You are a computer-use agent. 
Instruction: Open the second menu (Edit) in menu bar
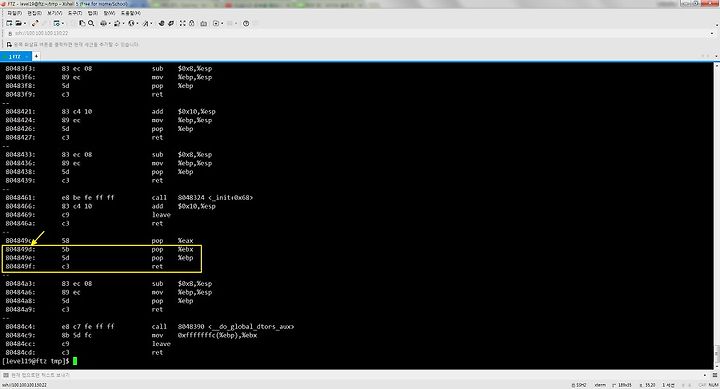pos(34,13)
